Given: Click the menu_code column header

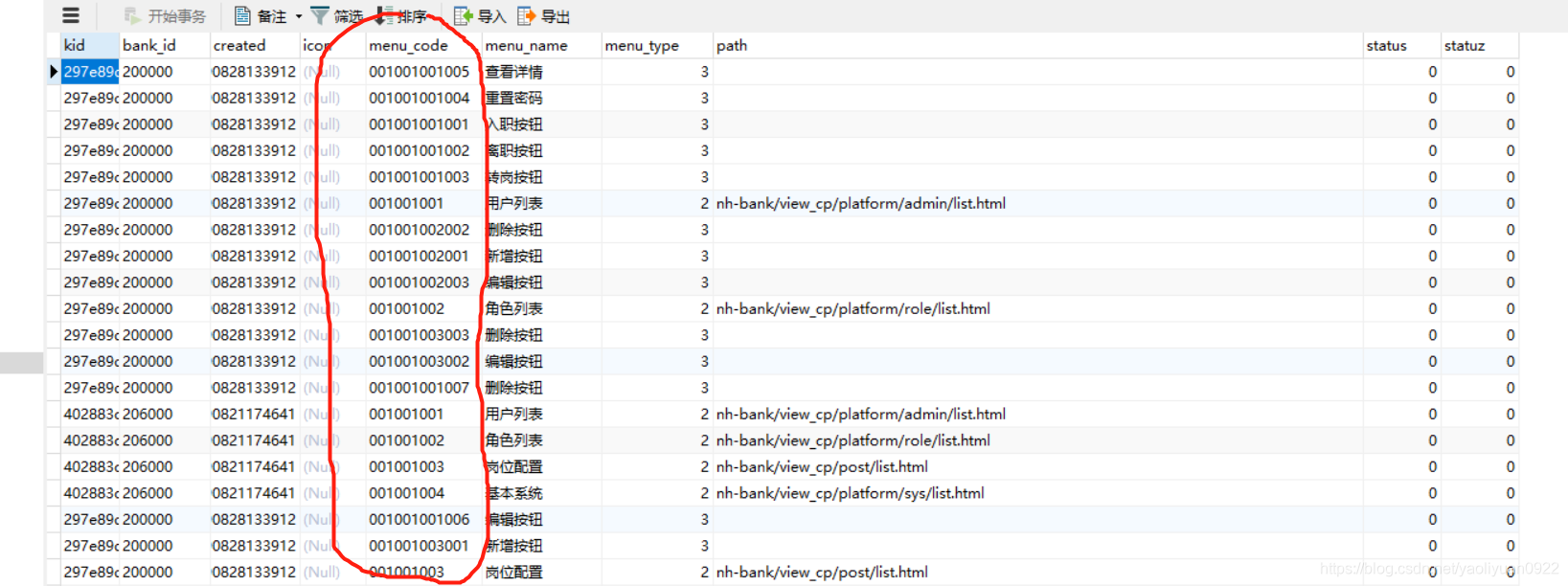Looking at the screenshot, I should pos(422,45).
